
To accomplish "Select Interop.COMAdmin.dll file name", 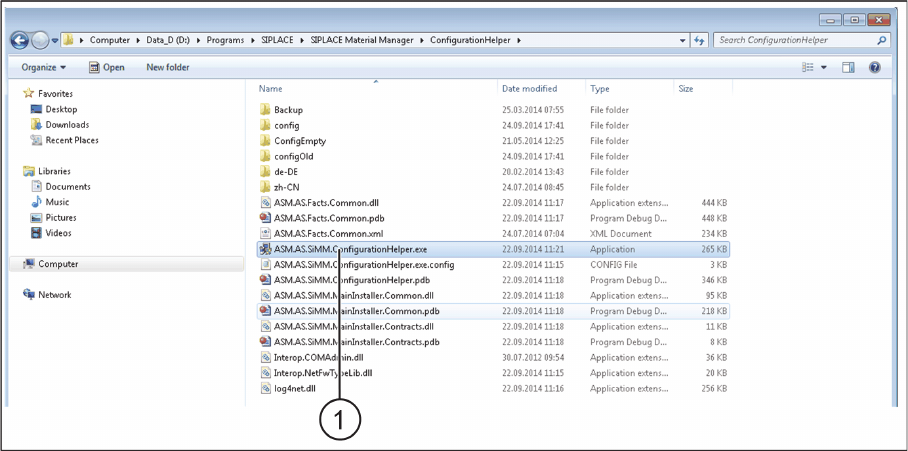I will click(319, 358).
